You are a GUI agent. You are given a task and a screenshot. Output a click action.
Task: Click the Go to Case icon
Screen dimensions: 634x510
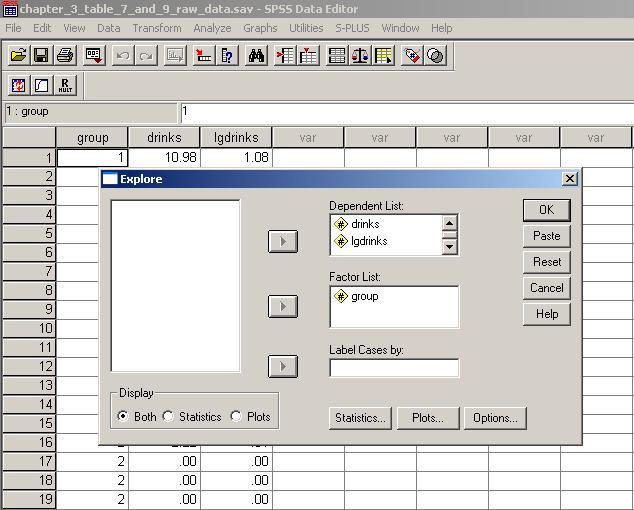(x=203, y=55)
